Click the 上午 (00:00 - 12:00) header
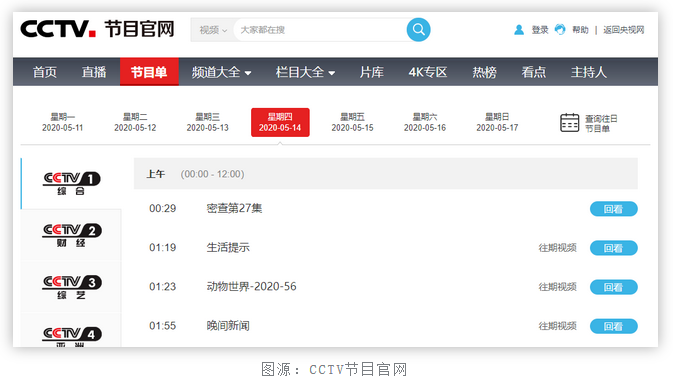673x389 pixels. (x=385, y=173)
